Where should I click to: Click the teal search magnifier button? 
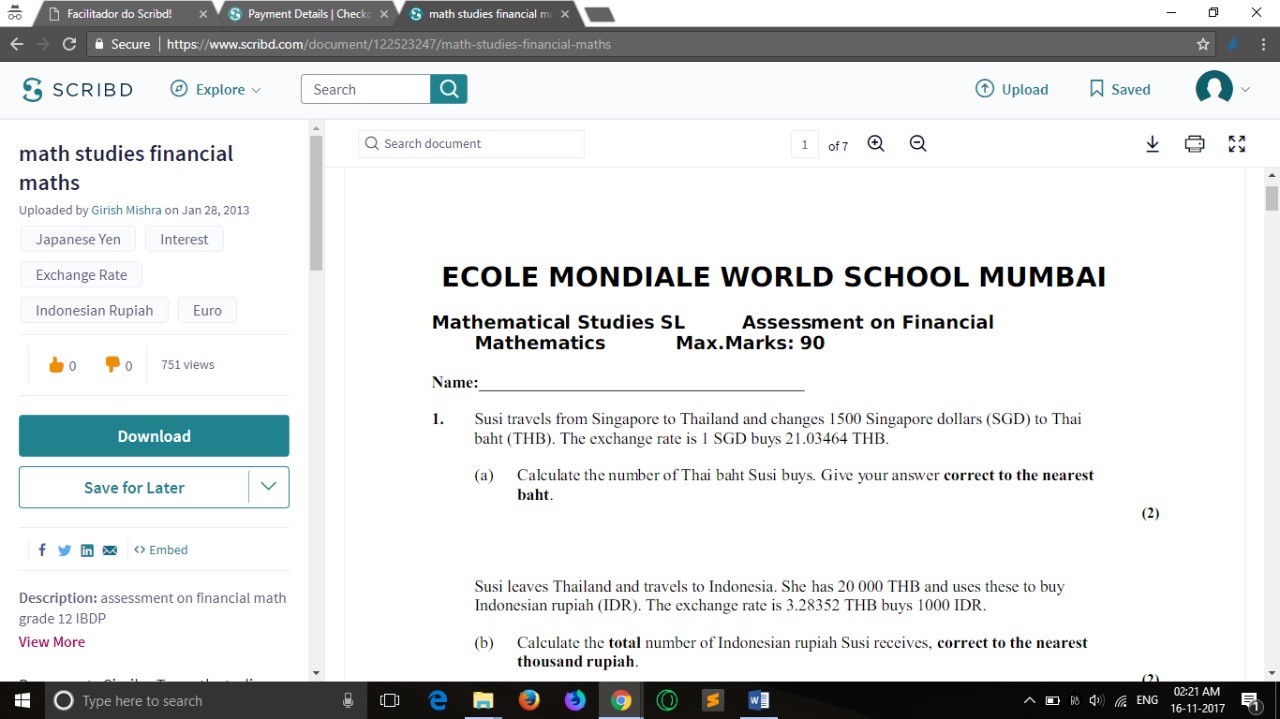pyautogui.click(x=449, y=89)
